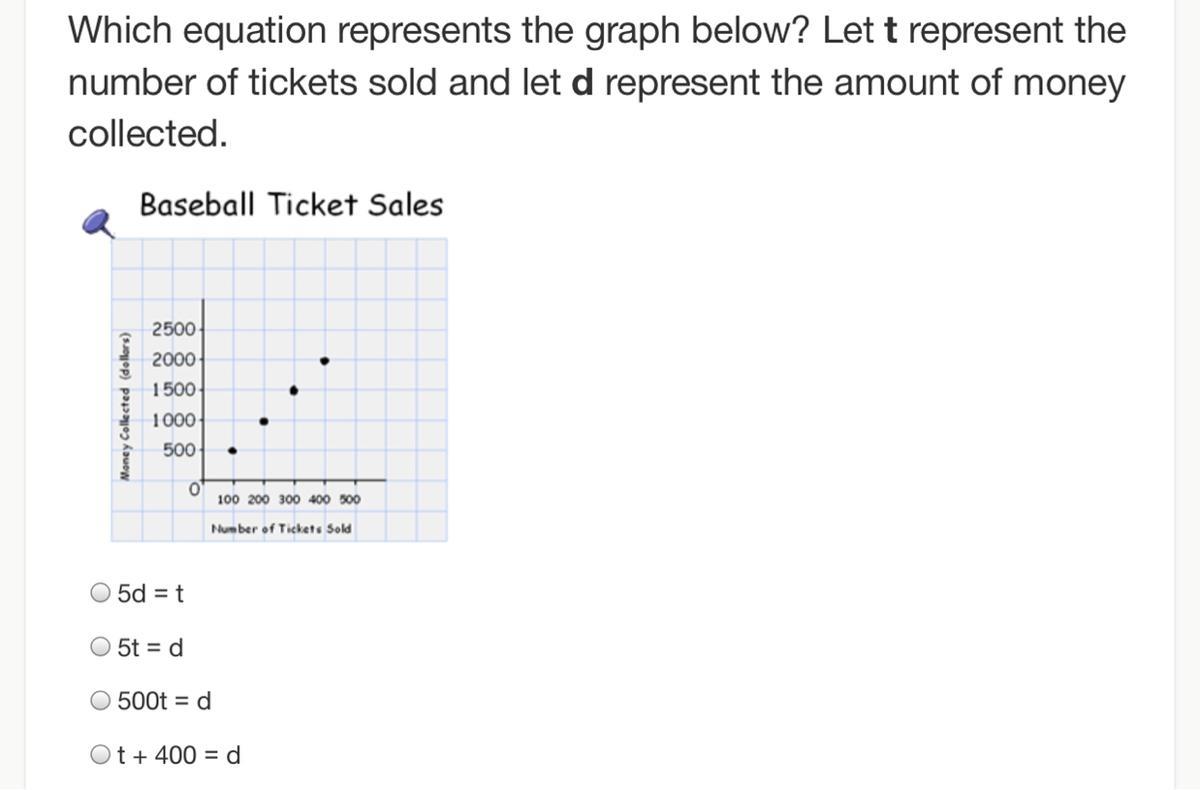Click the "Number of Tickets Sold" axis label

[282, 529]
